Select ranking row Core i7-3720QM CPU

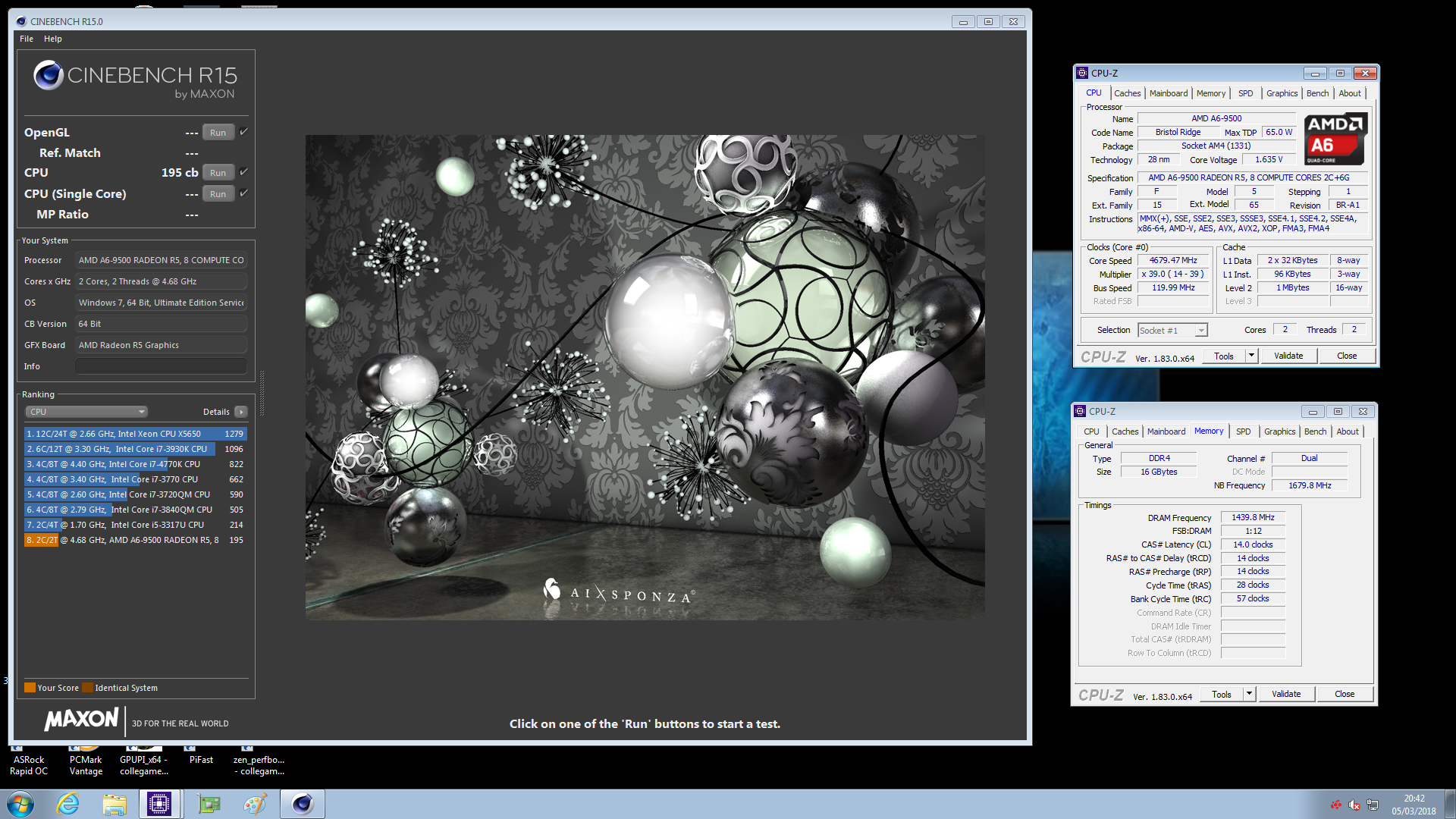click(x=135, y=494)
